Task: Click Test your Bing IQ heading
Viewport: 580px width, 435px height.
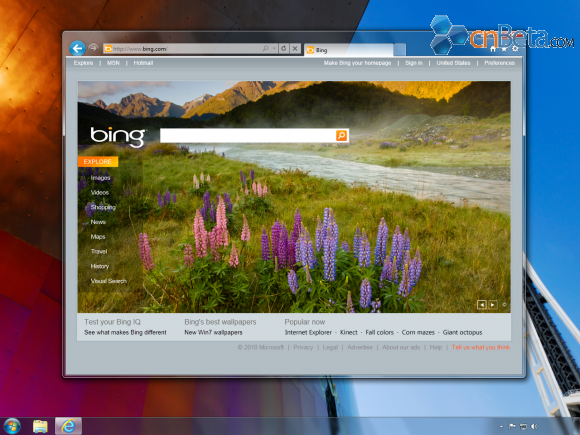Action: click(x=112, y=322)
